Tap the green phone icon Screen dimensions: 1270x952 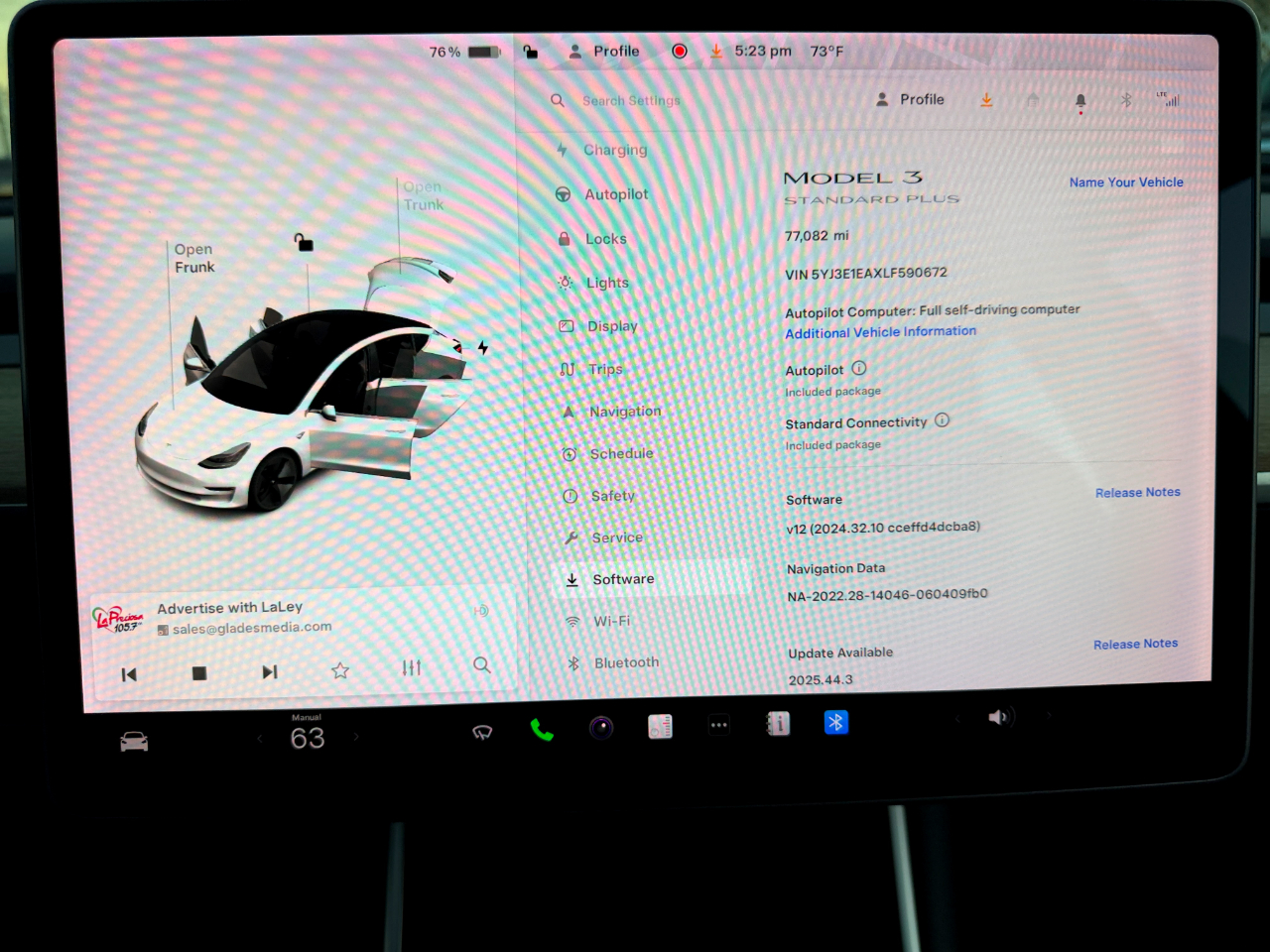(x=541, y=731)
